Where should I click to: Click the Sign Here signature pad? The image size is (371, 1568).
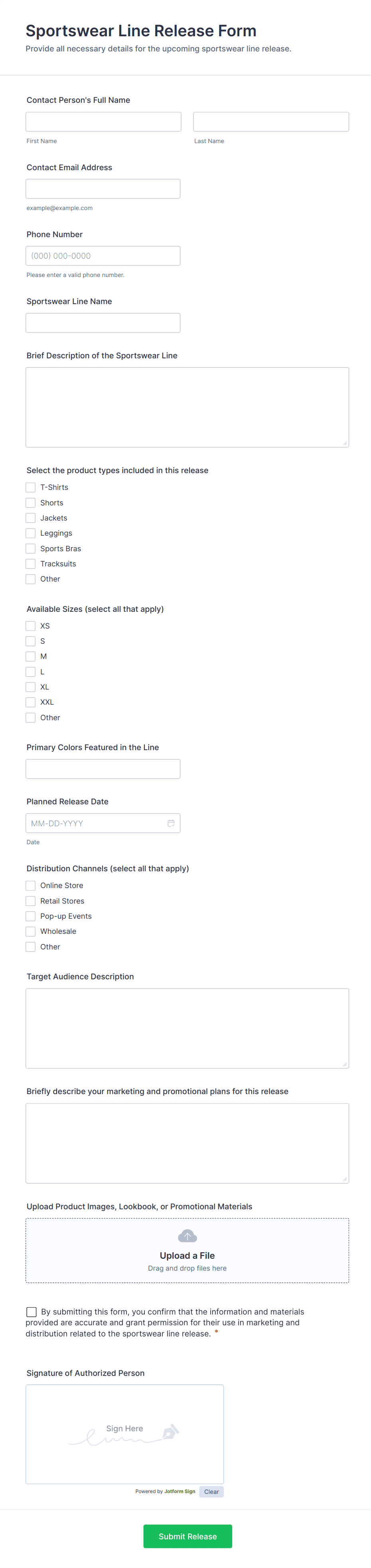pyautogui.click(x=124, y=1433)
